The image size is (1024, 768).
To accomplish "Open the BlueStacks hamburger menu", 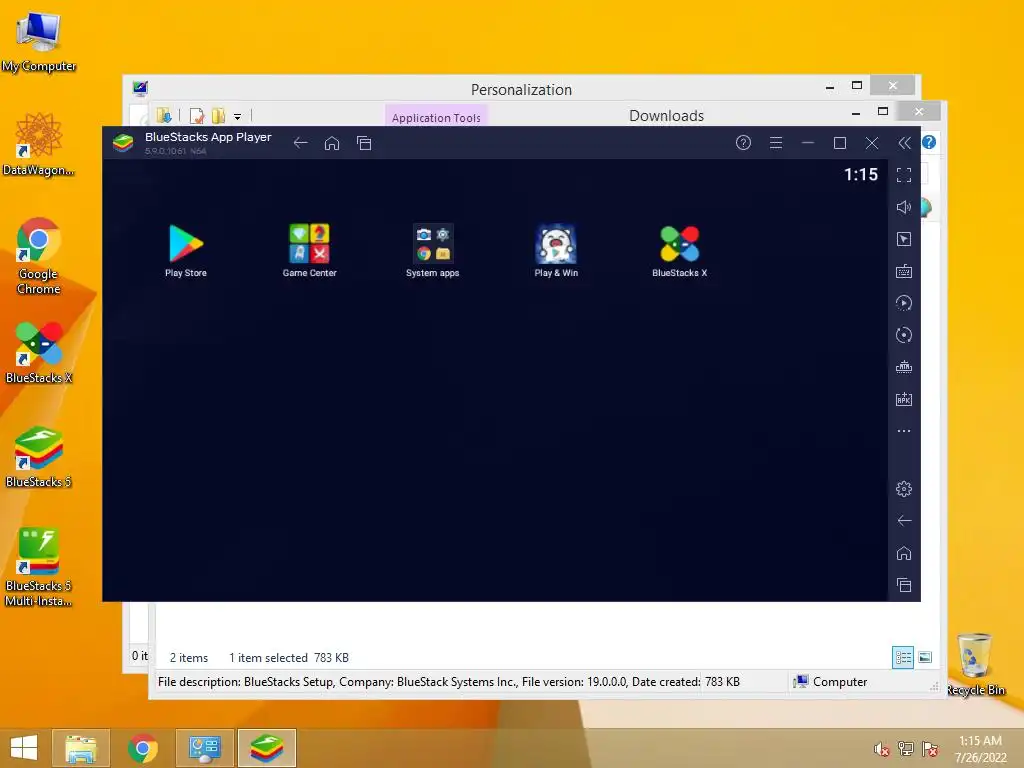I will [x=776, y=143].
